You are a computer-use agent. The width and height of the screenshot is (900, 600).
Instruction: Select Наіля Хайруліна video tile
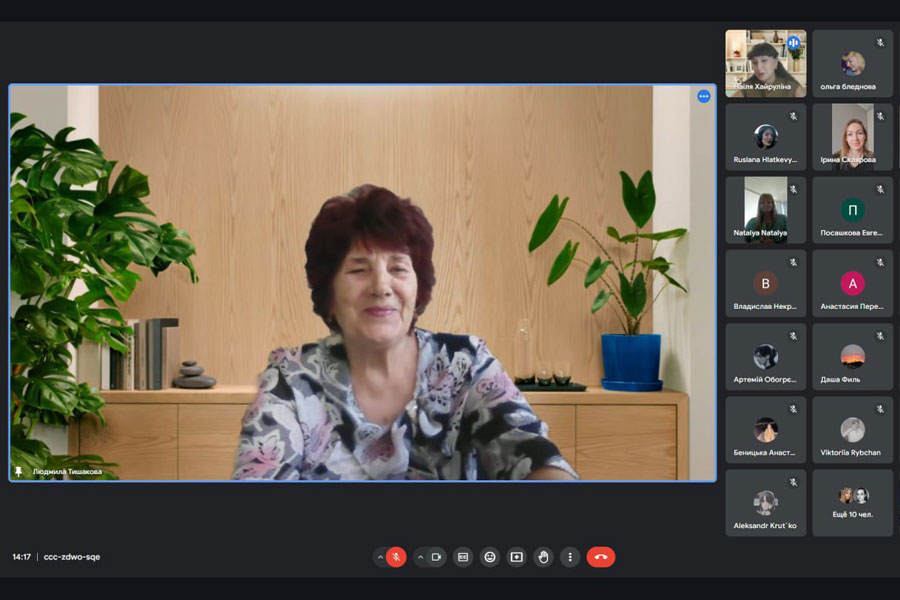click(x=766, y=63)
